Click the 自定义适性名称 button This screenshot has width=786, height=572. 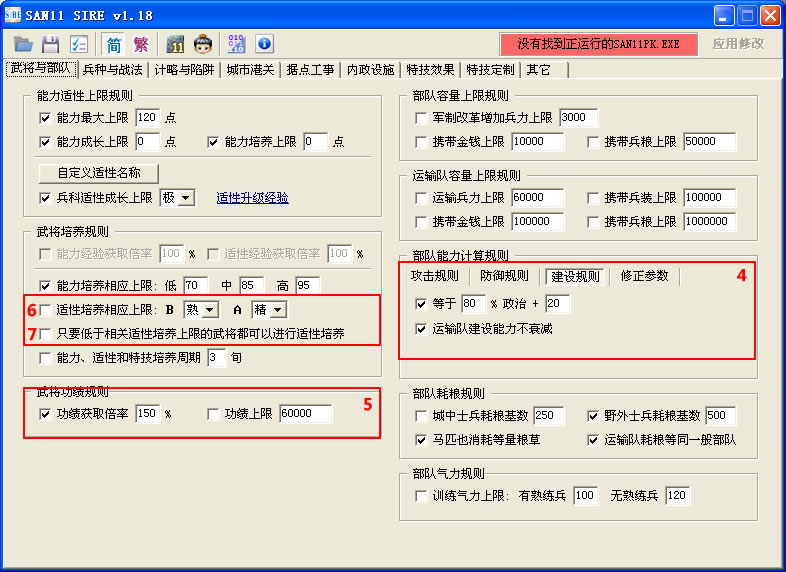point(98,173)
